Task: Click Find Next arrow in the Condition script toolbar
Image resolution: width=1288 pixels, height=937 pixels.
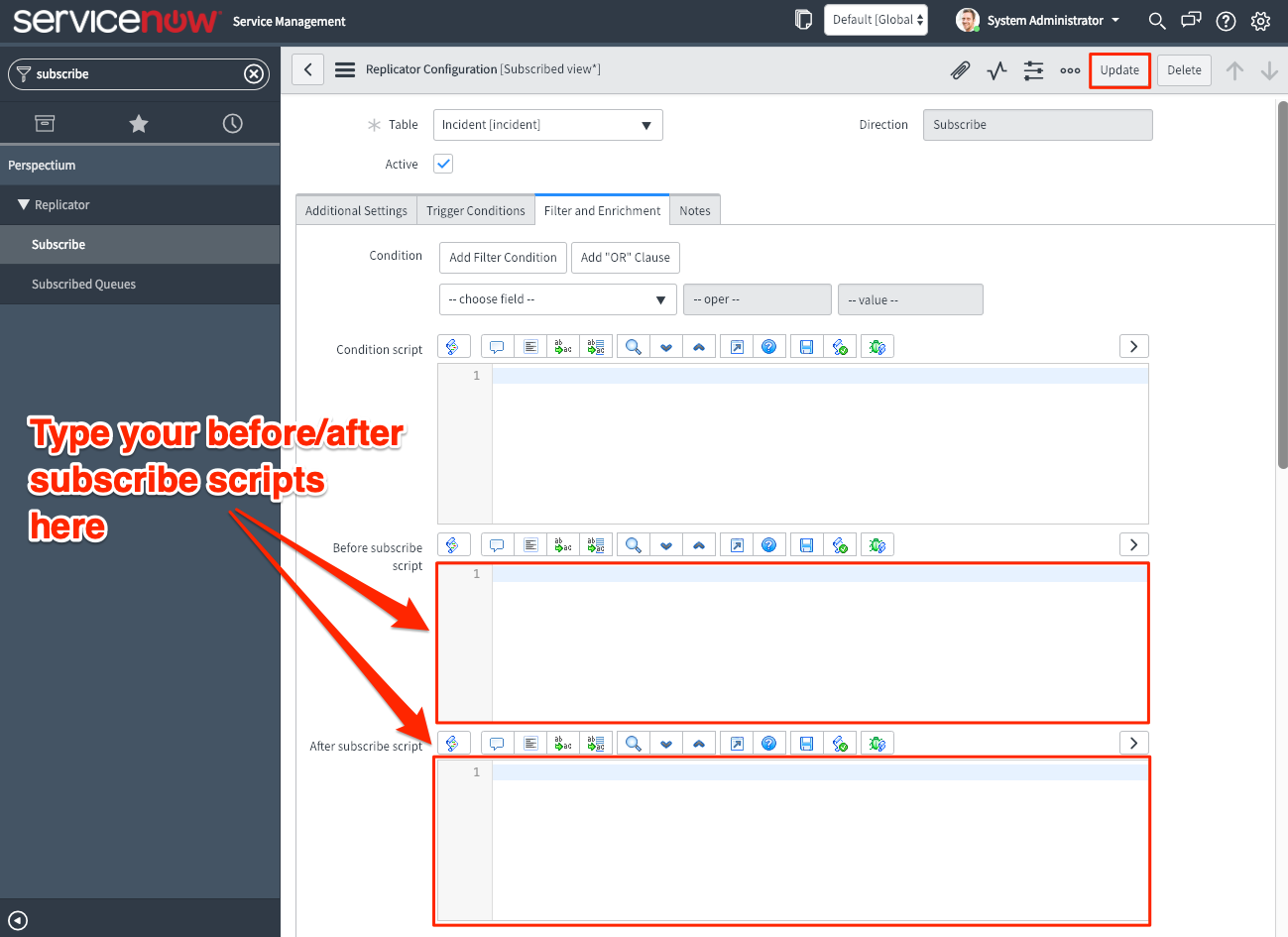Action: click(666, 346)
